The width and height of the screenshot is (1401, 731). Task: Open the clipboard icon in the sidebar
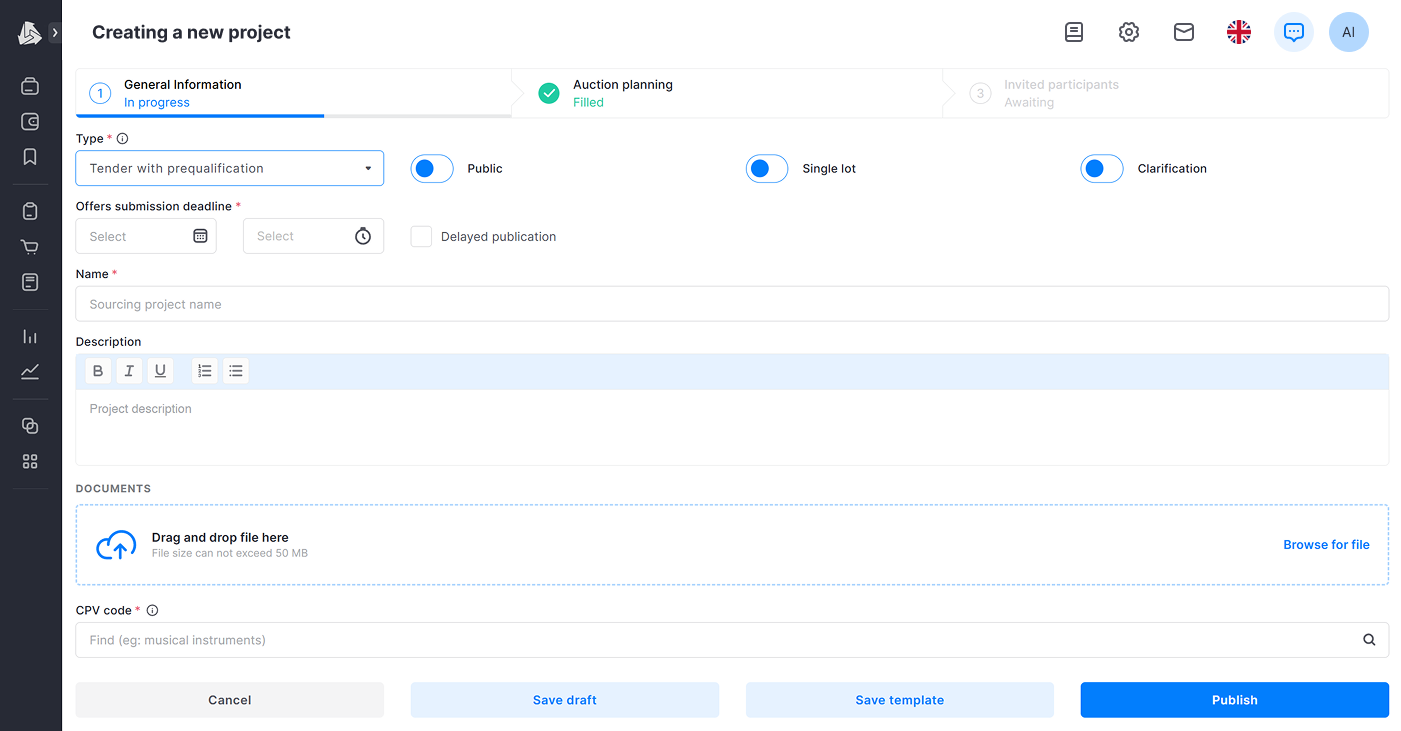click(30, 211)
